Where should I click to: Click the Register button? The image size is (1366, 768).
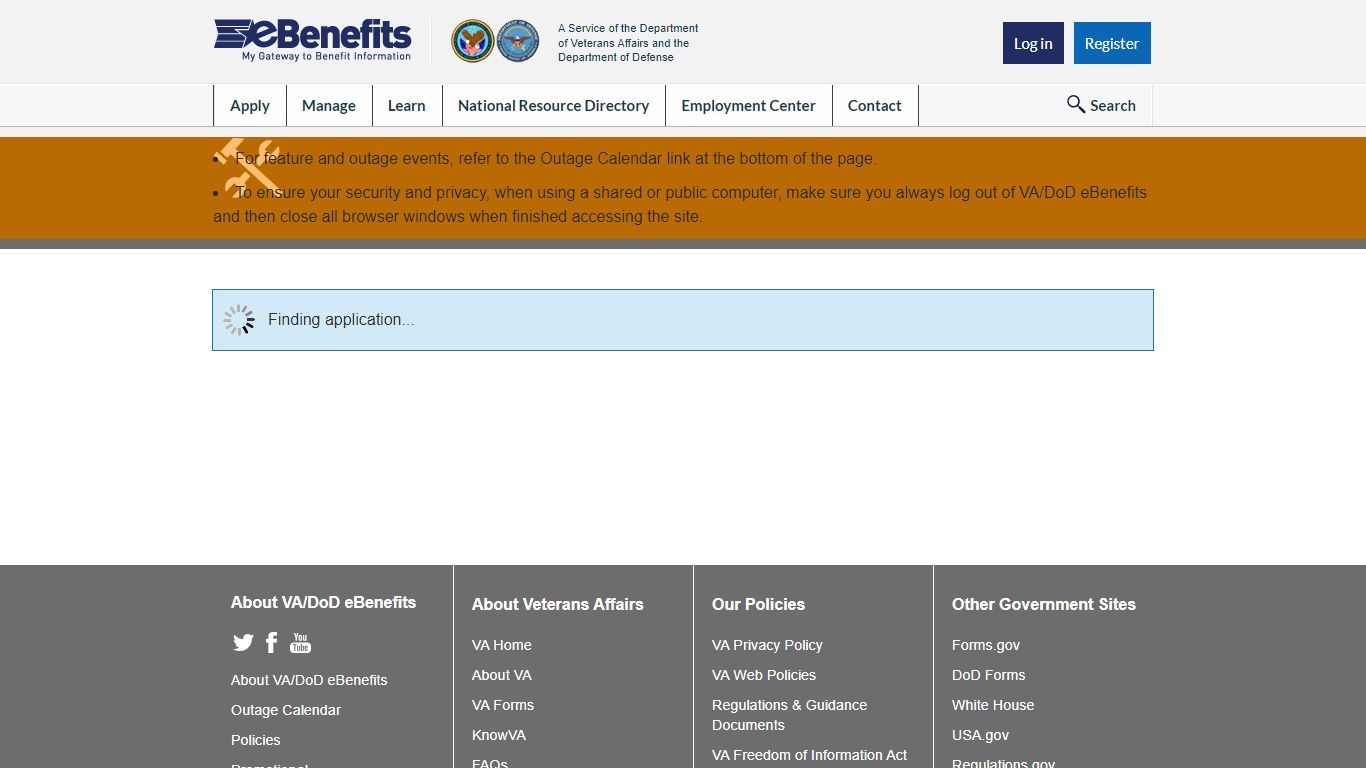(x=1112, y=43)
